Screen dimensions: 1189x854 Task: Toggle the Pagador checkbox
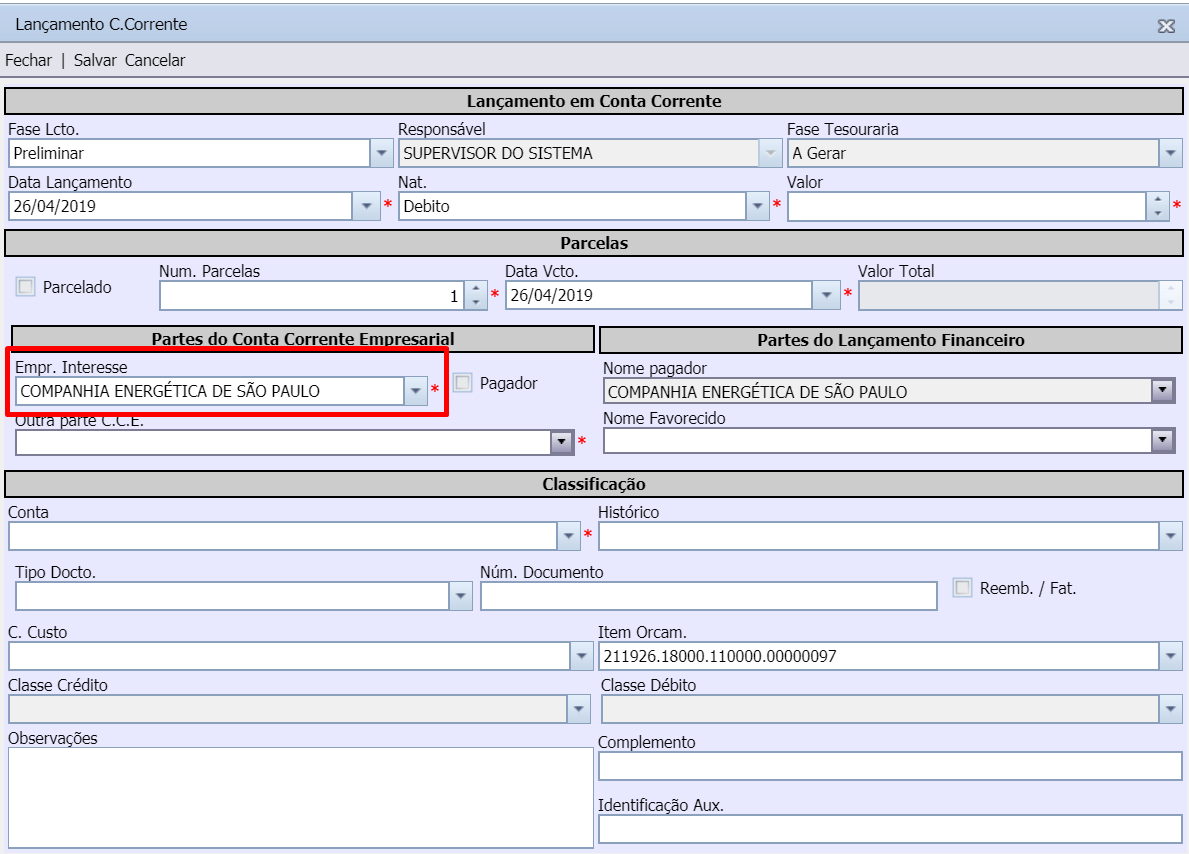(x=463, y=382)
